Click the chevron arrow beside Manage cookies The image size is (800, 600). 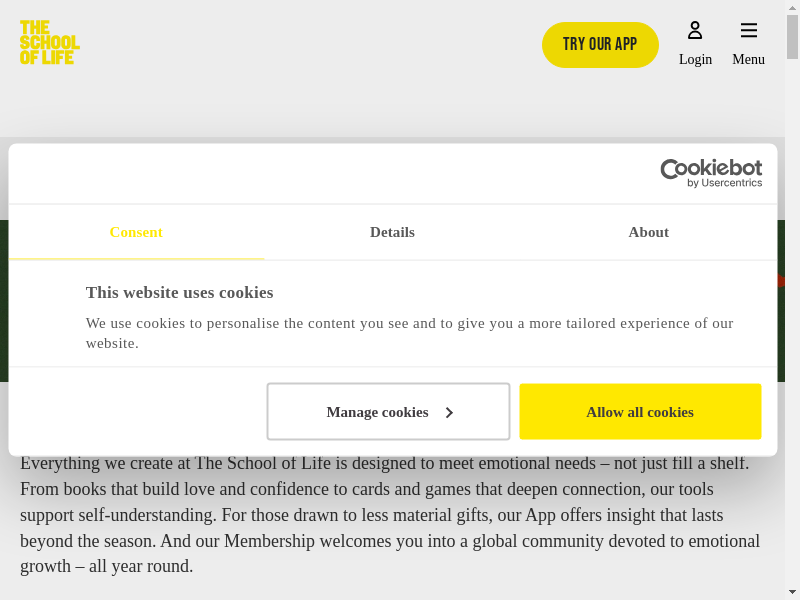coord(449,412)
